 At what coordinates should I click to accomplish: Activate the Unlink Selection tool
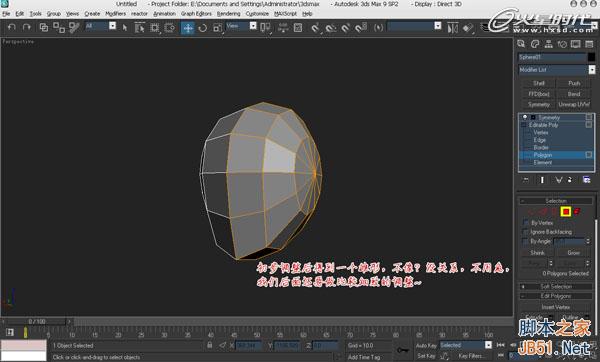pyautogui.click(x=59, y=27)
